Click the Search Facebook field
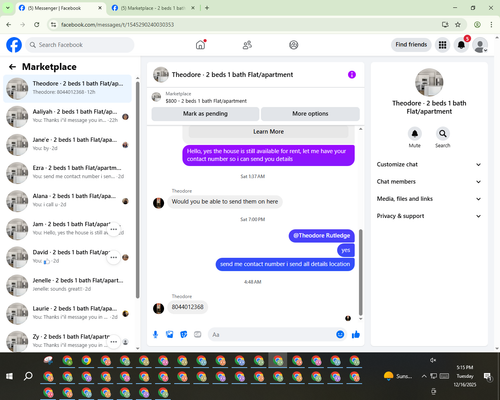This screenshot has height=400, width=500. click(x=80, y=45)
